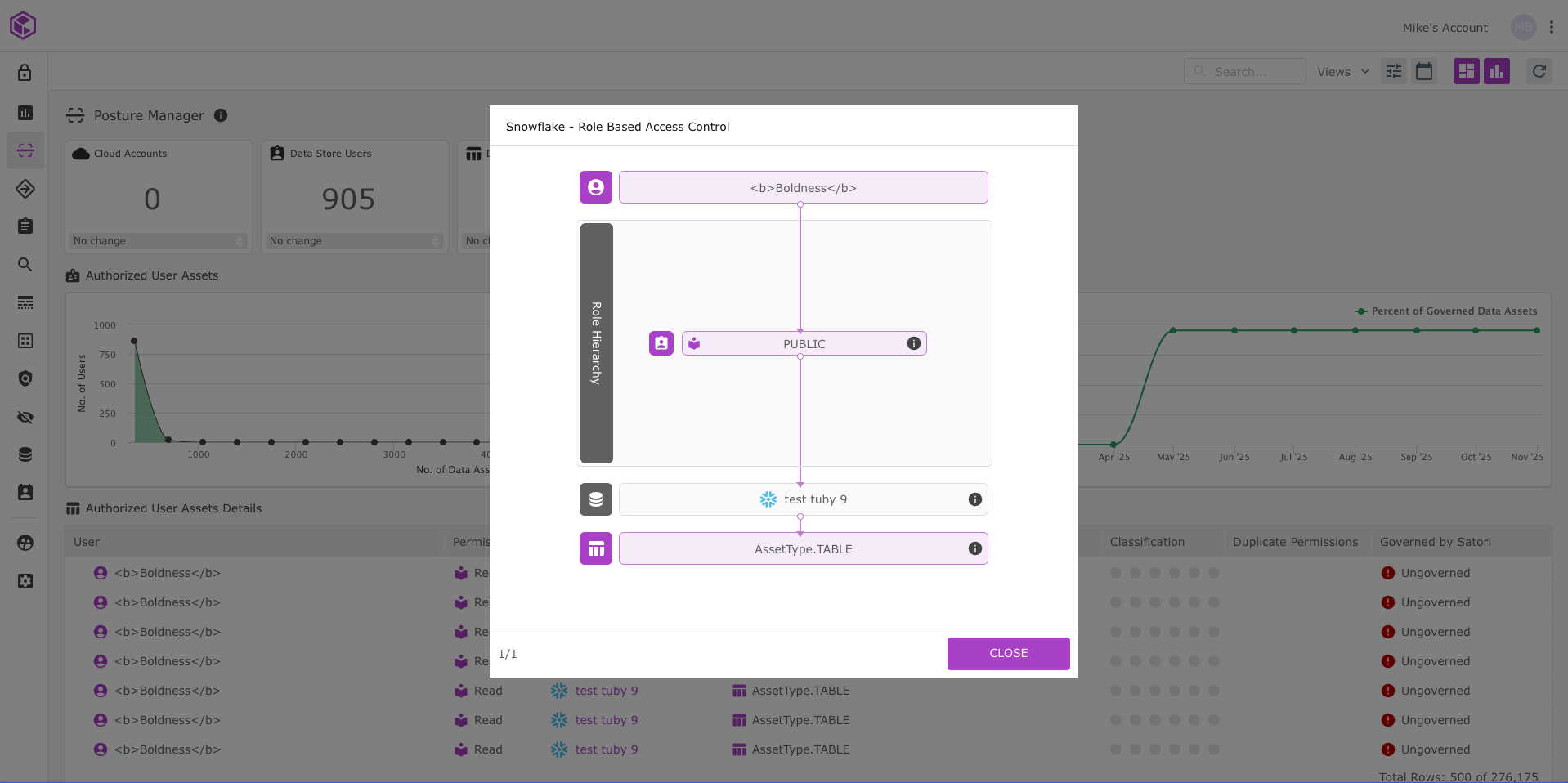Open the account three-dot menu
Screen dimensions: 1568x783
coord(1551,28)
